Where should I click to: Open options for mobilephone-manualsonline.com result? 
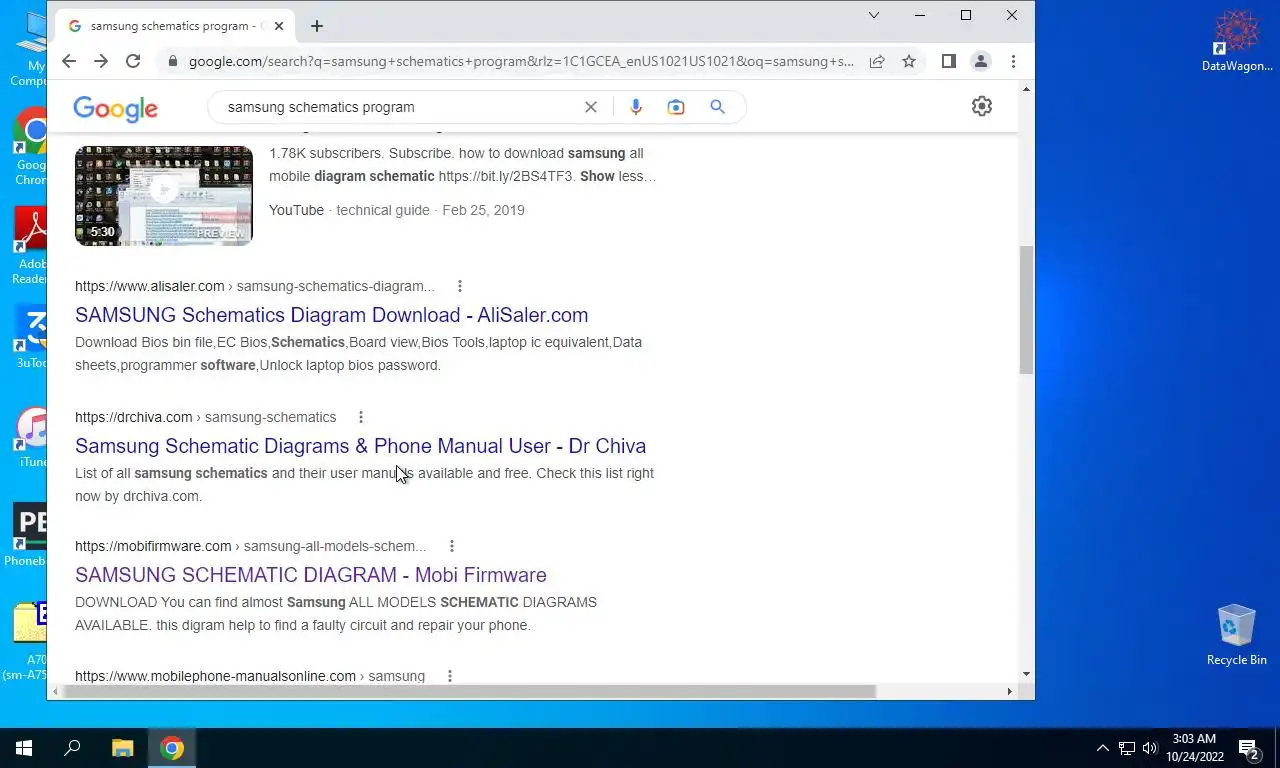coord(450,676)
